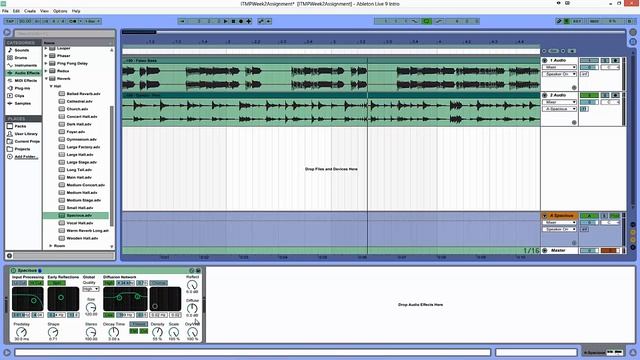Open the 1 Bar quantization menu
The width and height of the screenshot is (640, 360).
[x=92, y=21]
